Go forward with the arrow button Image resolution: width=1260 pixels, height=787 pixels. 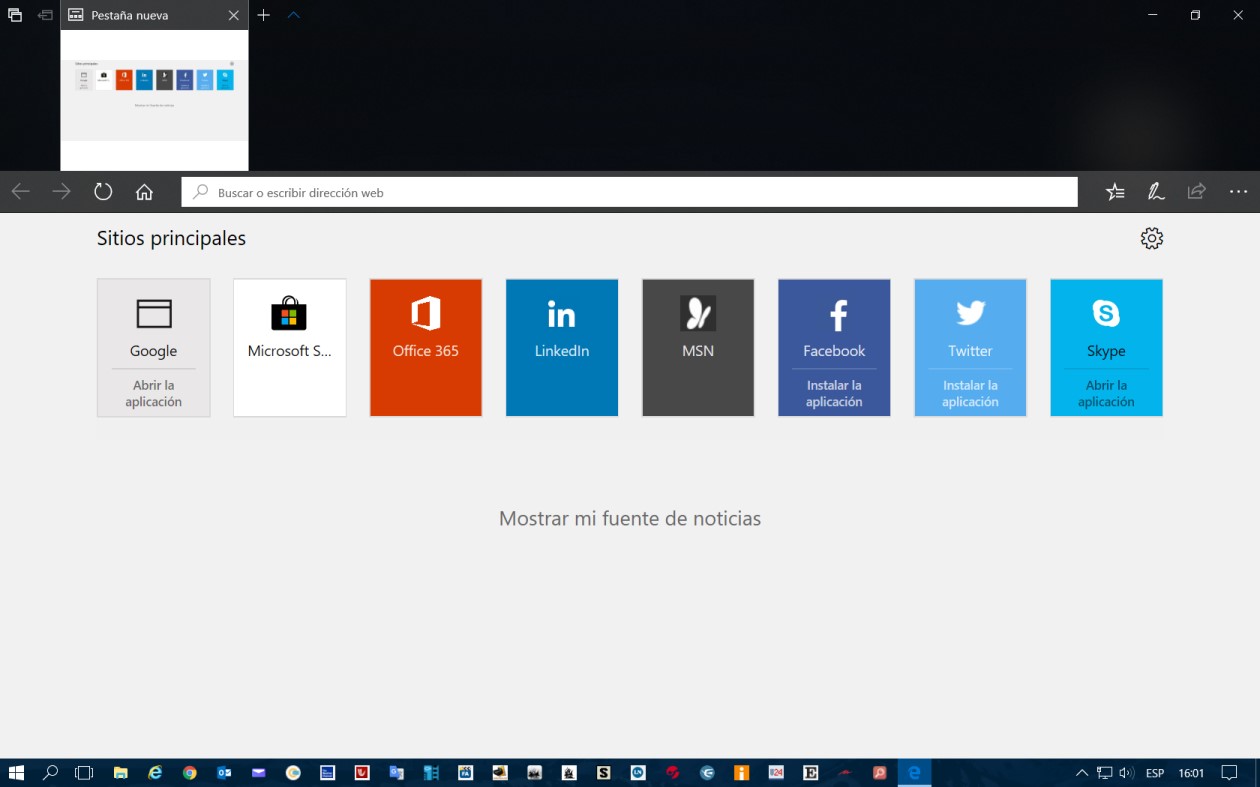pos(62,192)
